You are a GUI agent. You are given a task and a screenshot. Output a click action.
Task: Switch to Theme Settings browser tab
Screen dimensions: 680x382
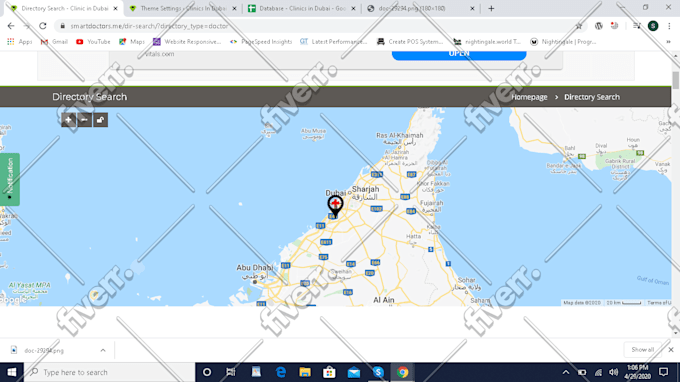(183, 8)
